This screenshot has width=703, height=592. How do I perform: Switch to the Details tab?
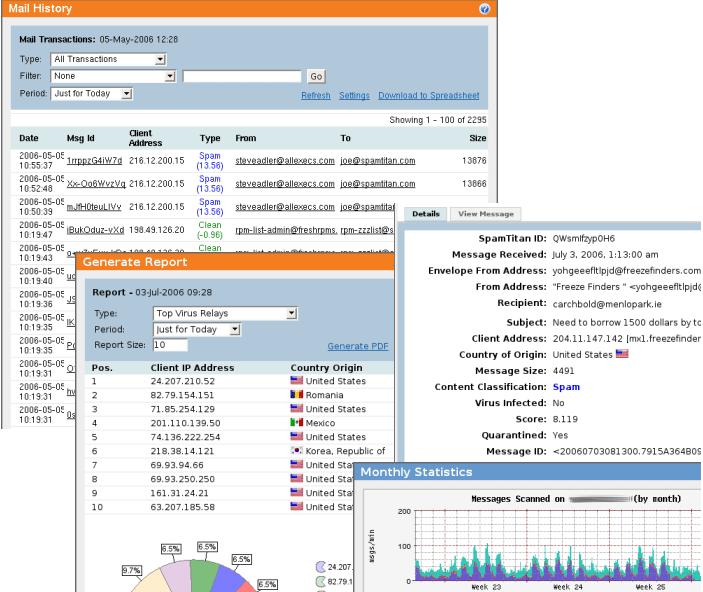click(425, 214)
